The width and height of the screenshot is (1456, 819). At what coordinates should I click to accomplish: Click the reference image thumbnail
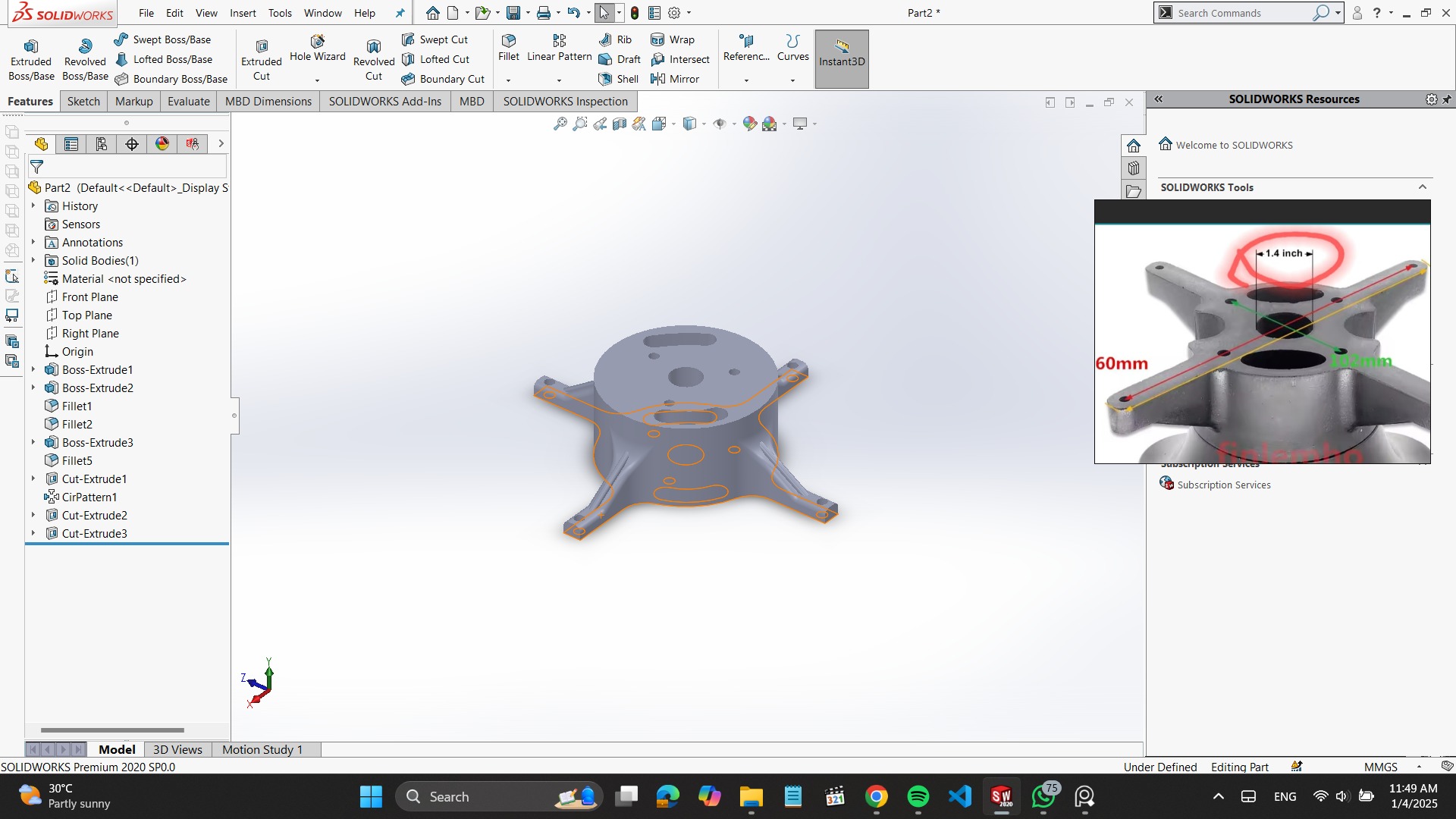point(1263,332)
